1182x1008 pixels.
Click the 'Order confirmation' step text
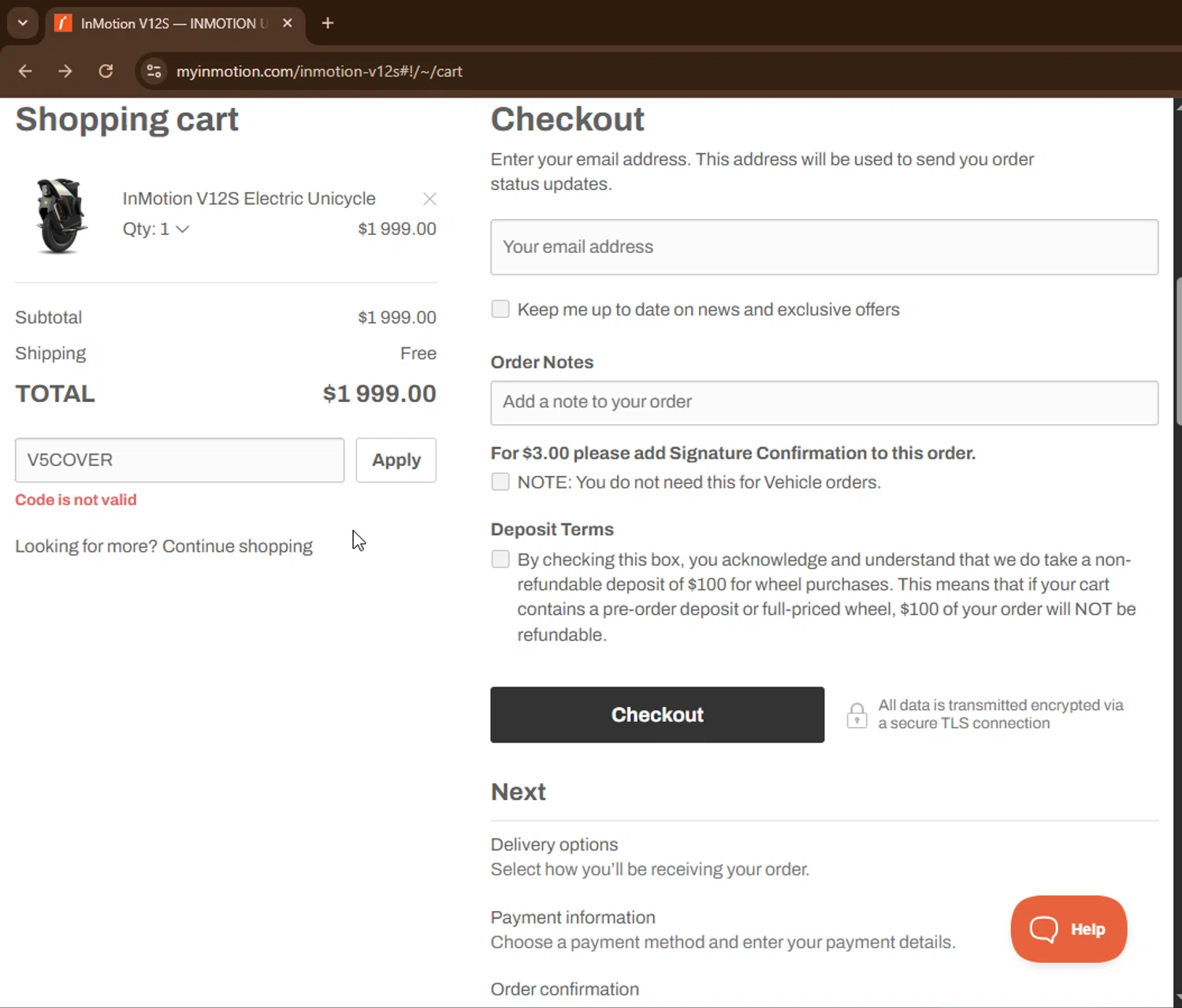(564, 989)
